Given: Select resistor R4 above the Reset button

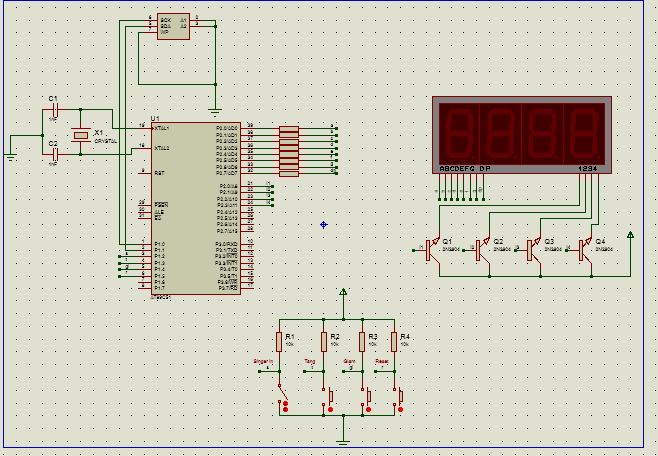Looking at the screenshot, I should click(394, 342).
